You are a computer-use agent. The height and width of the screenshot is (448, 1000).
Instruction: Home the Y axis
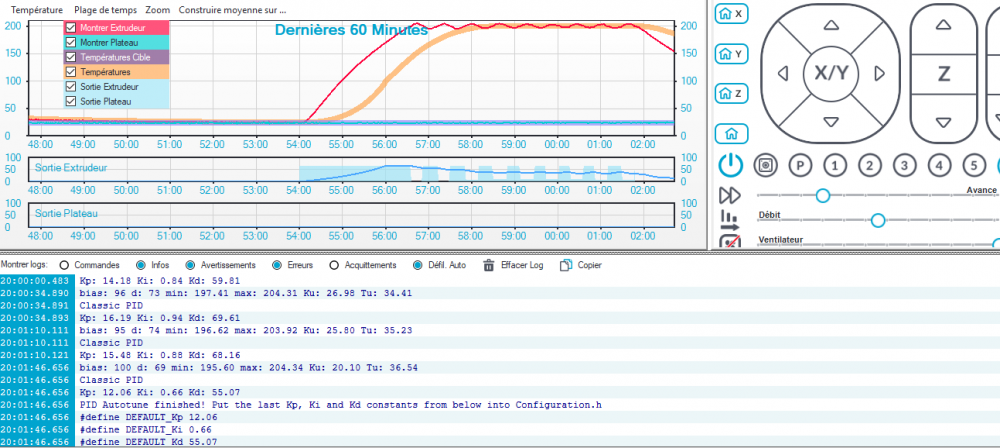click(731, 54)
